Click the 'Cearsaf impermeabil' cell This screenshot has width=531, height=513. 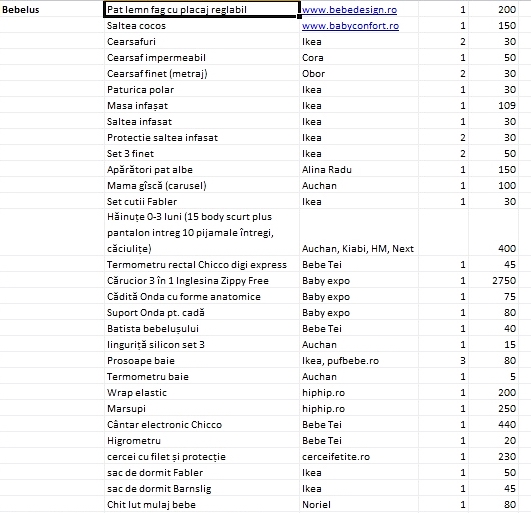coord(202,58)
